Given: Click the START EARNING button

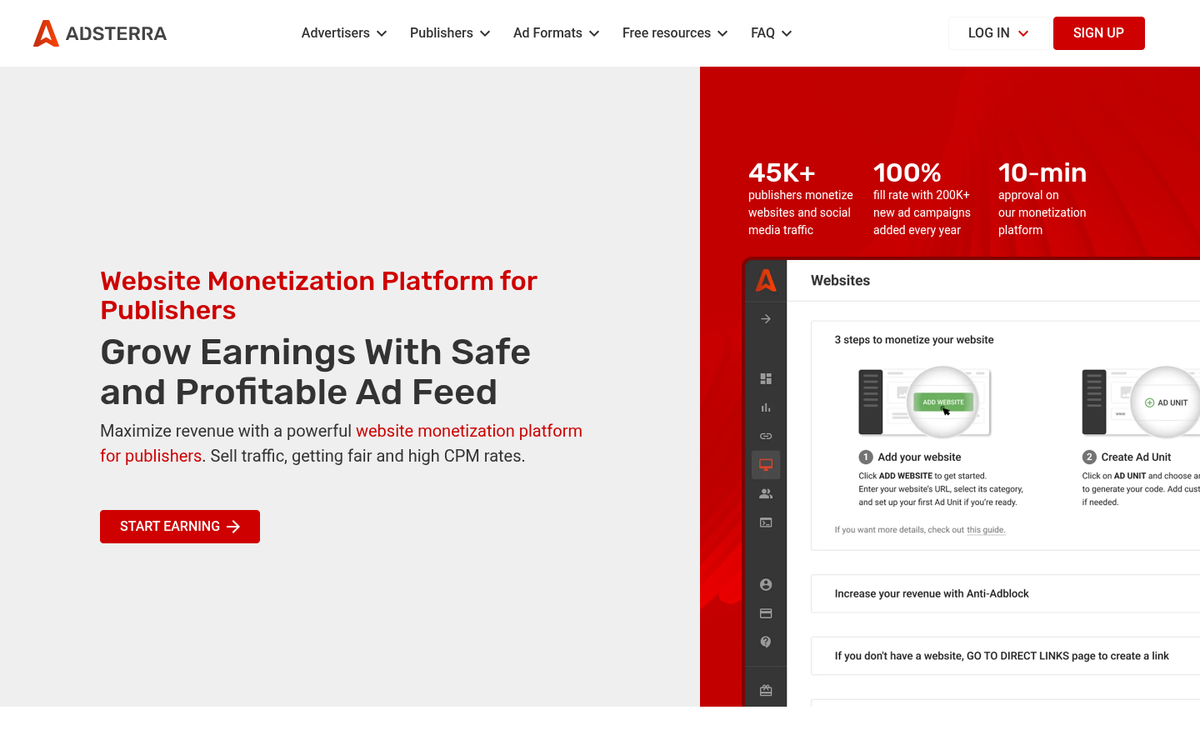Looking at the screenshot, I should click(180, 526).
